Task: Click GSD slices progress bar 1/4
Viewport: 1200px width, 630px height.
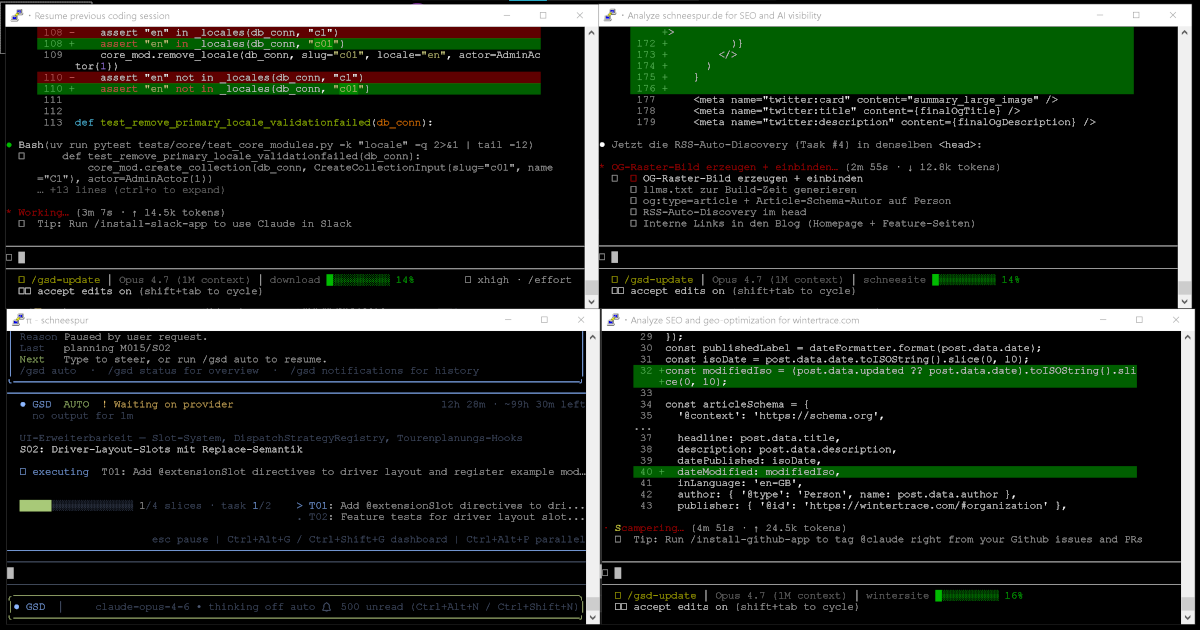Action: tap(77, 506)
